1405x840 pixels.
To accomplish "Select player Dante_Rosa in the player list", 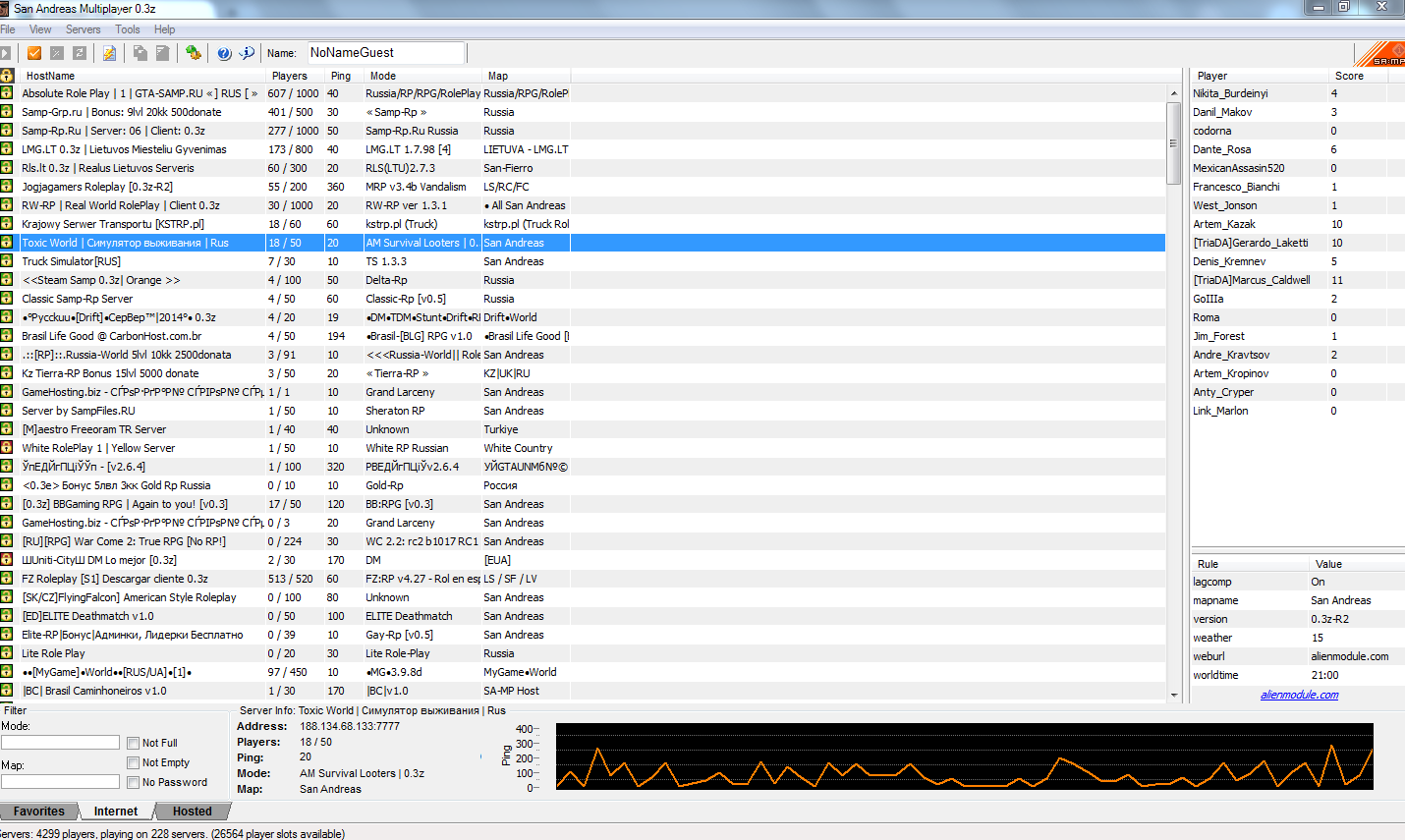I will [x=1298, y=149].
